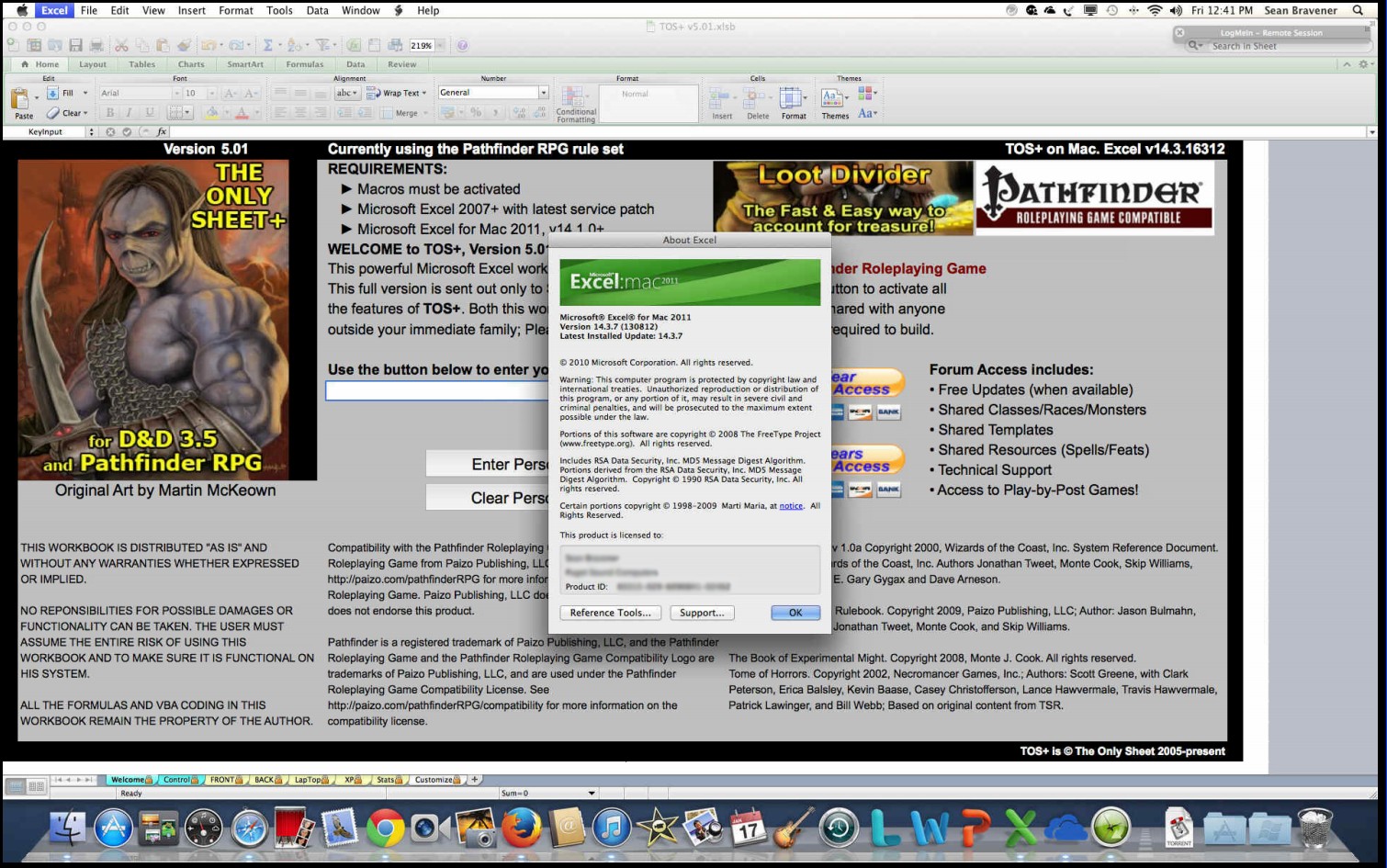The width and height of the screenshot is (1387, 868).
Task: Switch to the Formulas ribbon tab
Action: point(304,64)
